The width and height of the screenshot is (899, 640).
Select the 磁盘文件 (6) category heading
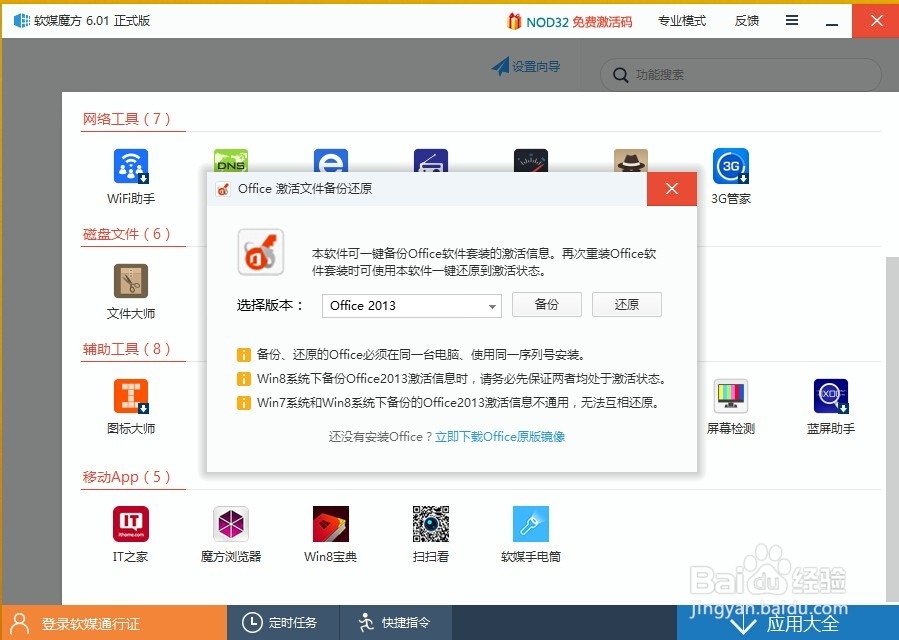tap(127, 234)
